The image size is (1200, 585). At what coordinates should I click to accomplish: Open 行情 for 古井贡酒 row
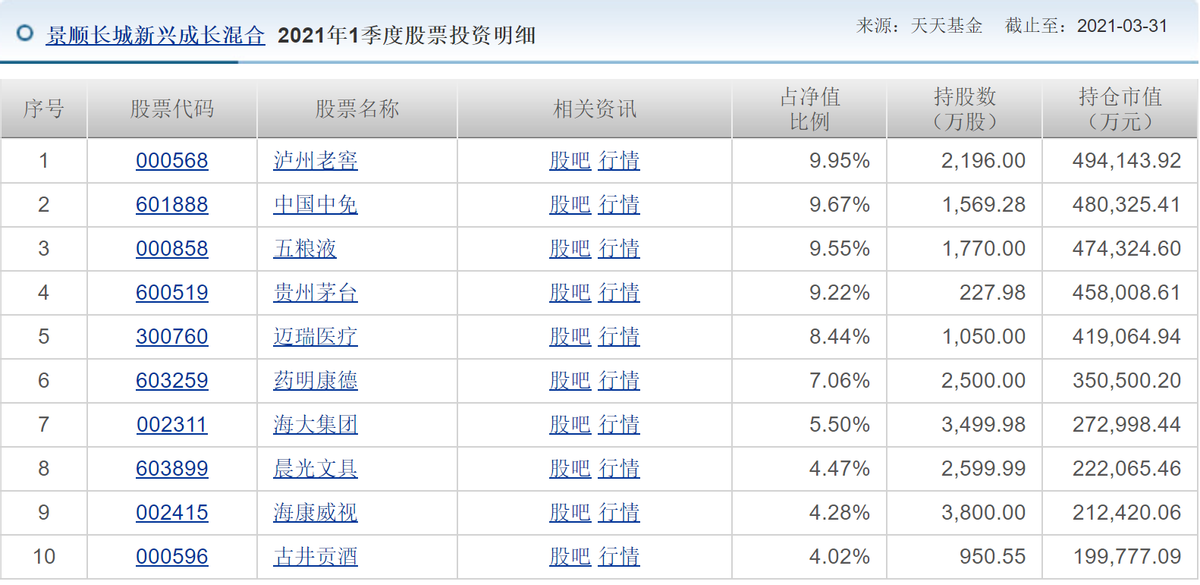620,557
